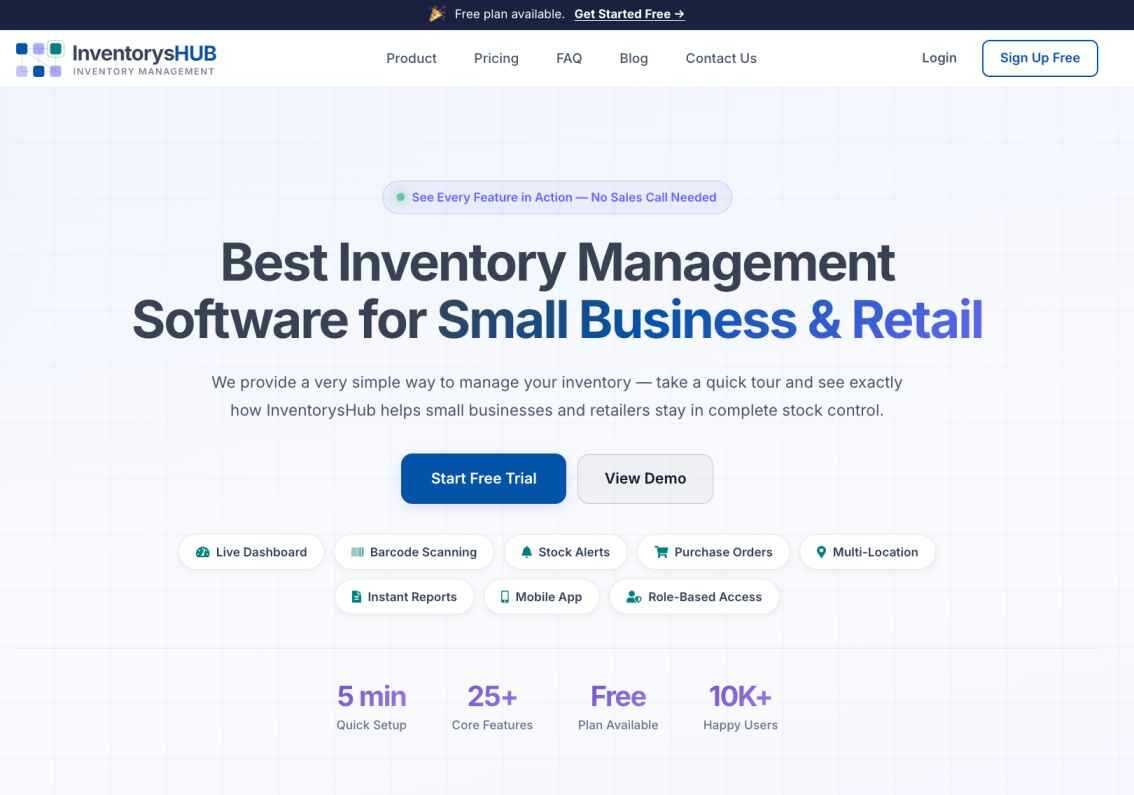The image size is (1134, 795).
Task: Click the InventorysHUB squares logo icon
Action: [x=39, y=59]
